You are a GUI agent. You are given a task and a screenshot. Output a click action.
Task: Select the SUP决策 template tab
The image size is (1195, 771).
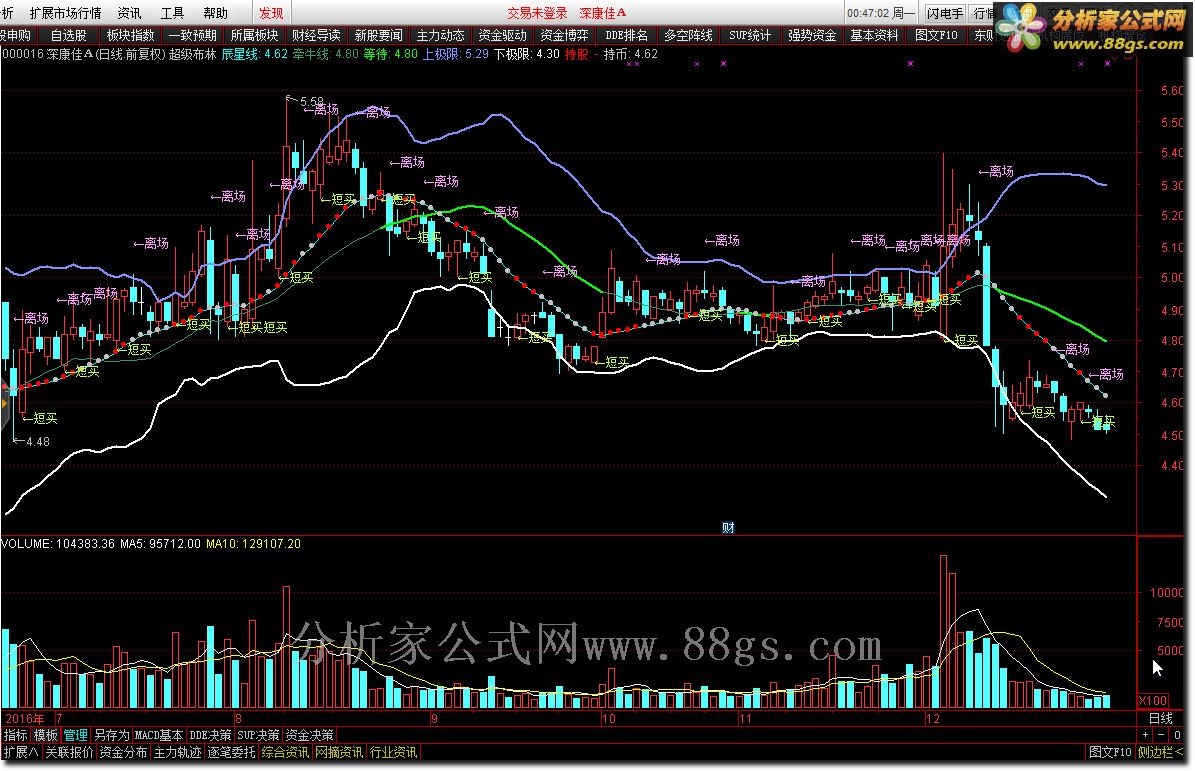258,735
